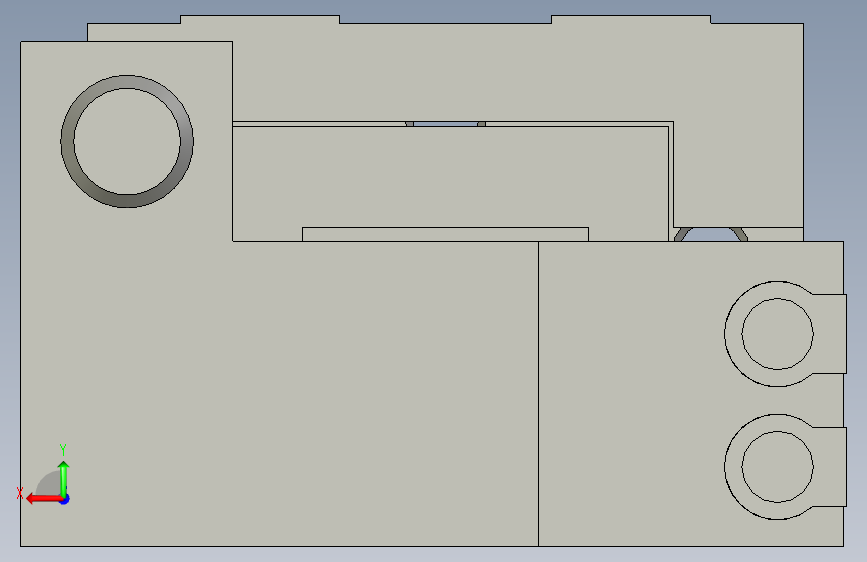
Task: Pick the thin rectangular strip above center block
Action: click(445, 234)
